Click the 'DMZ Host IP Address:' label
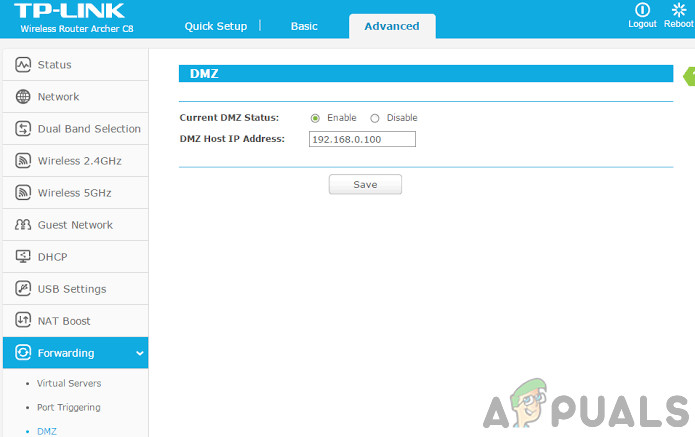The width and height of the screenshot is (695, 437). [x=232, y=139]
